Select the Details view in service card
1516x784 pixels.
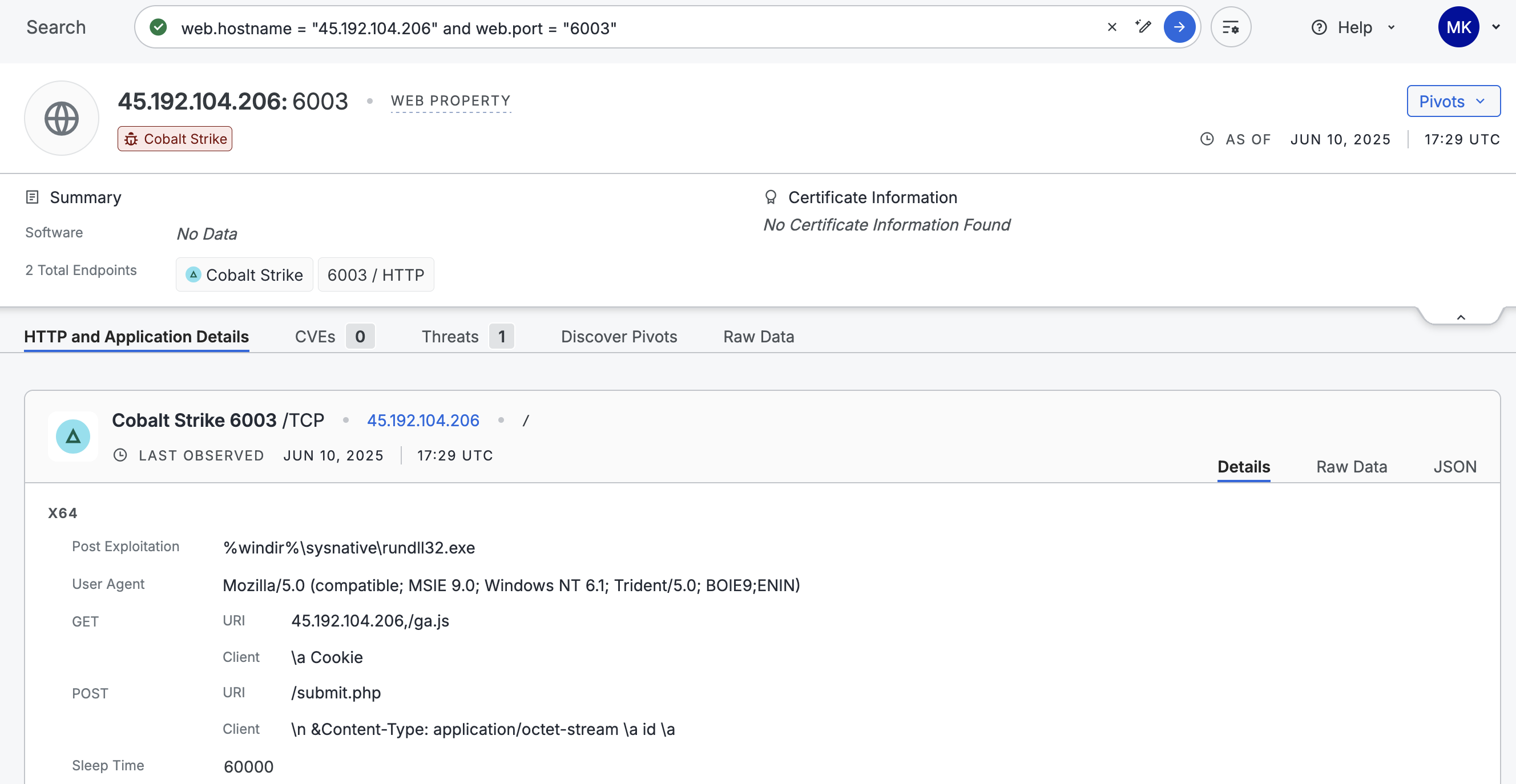(x=1244, y=466)
